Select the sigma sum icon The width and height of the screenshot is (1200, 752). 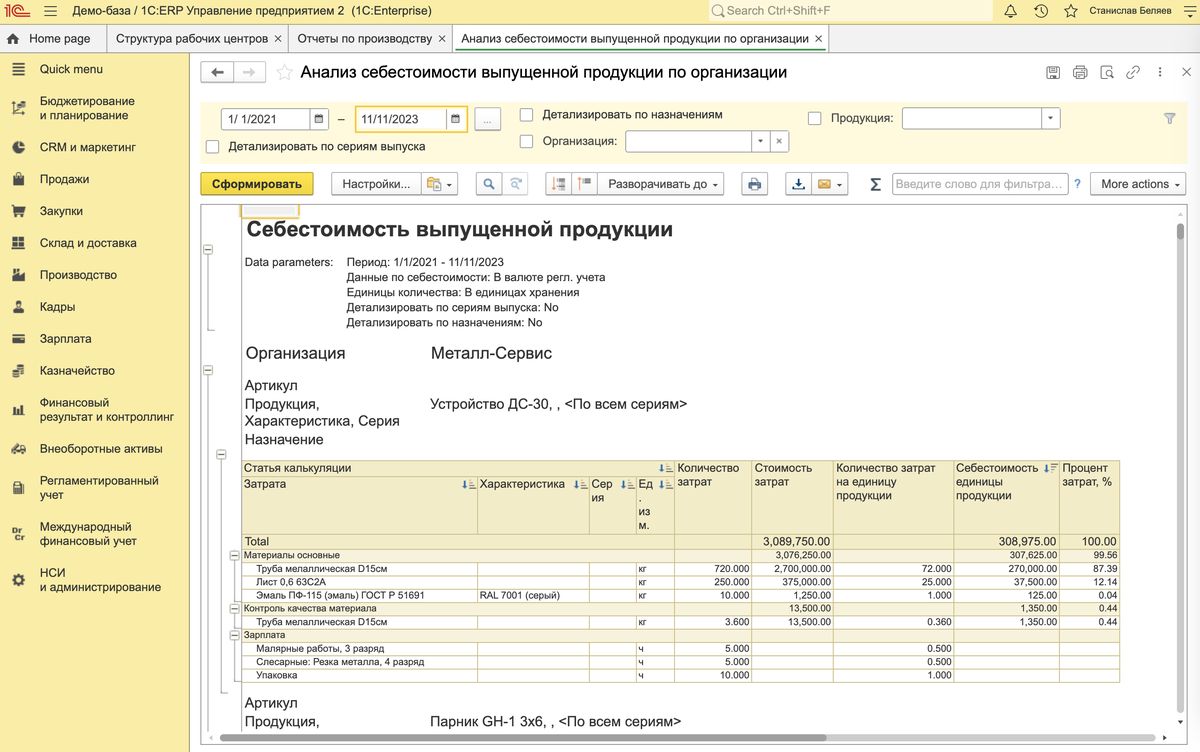tap(874, 183)
